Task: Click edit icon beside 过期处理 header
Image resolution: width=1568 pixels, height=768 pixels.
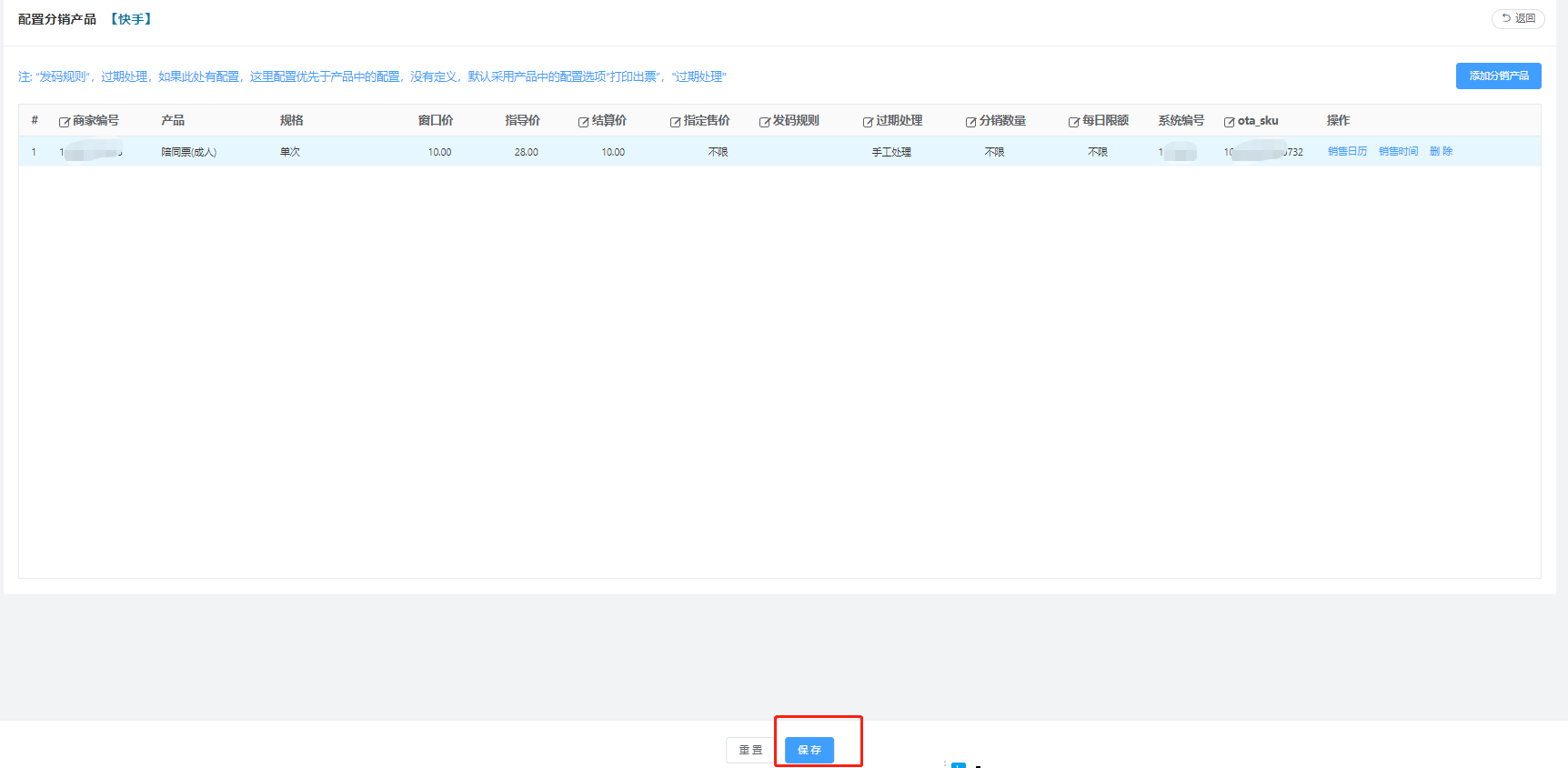Action: point(868,122)
